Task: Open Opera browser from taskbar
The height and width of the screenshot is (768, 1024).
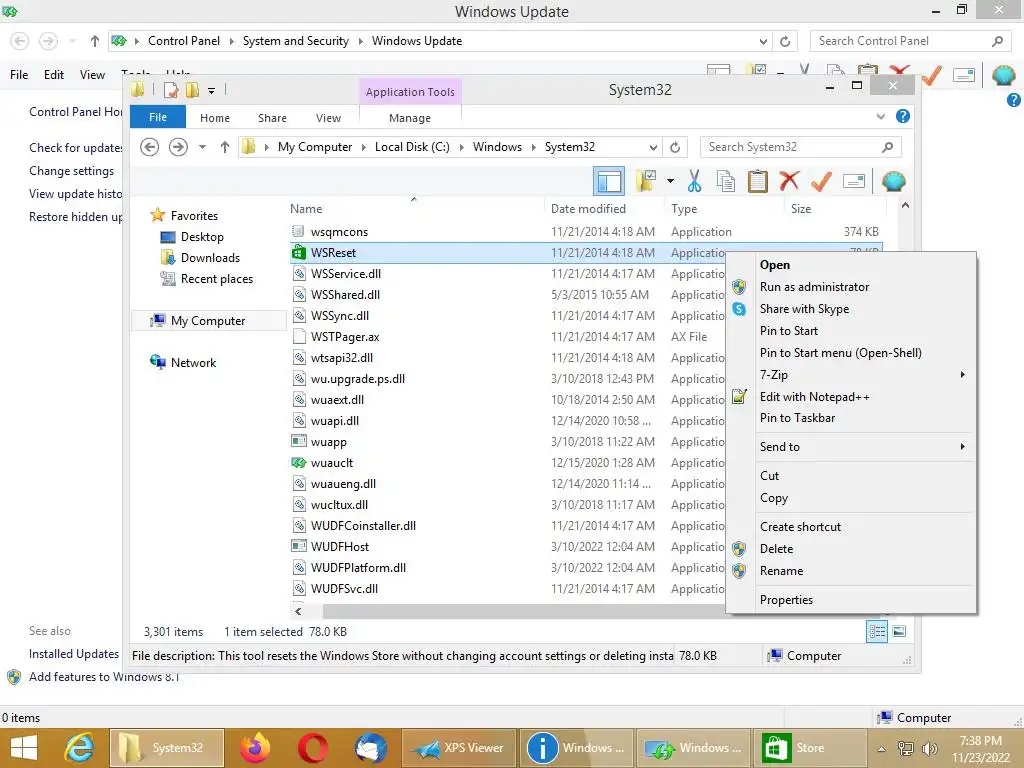Action: click(x=312, y=748)
